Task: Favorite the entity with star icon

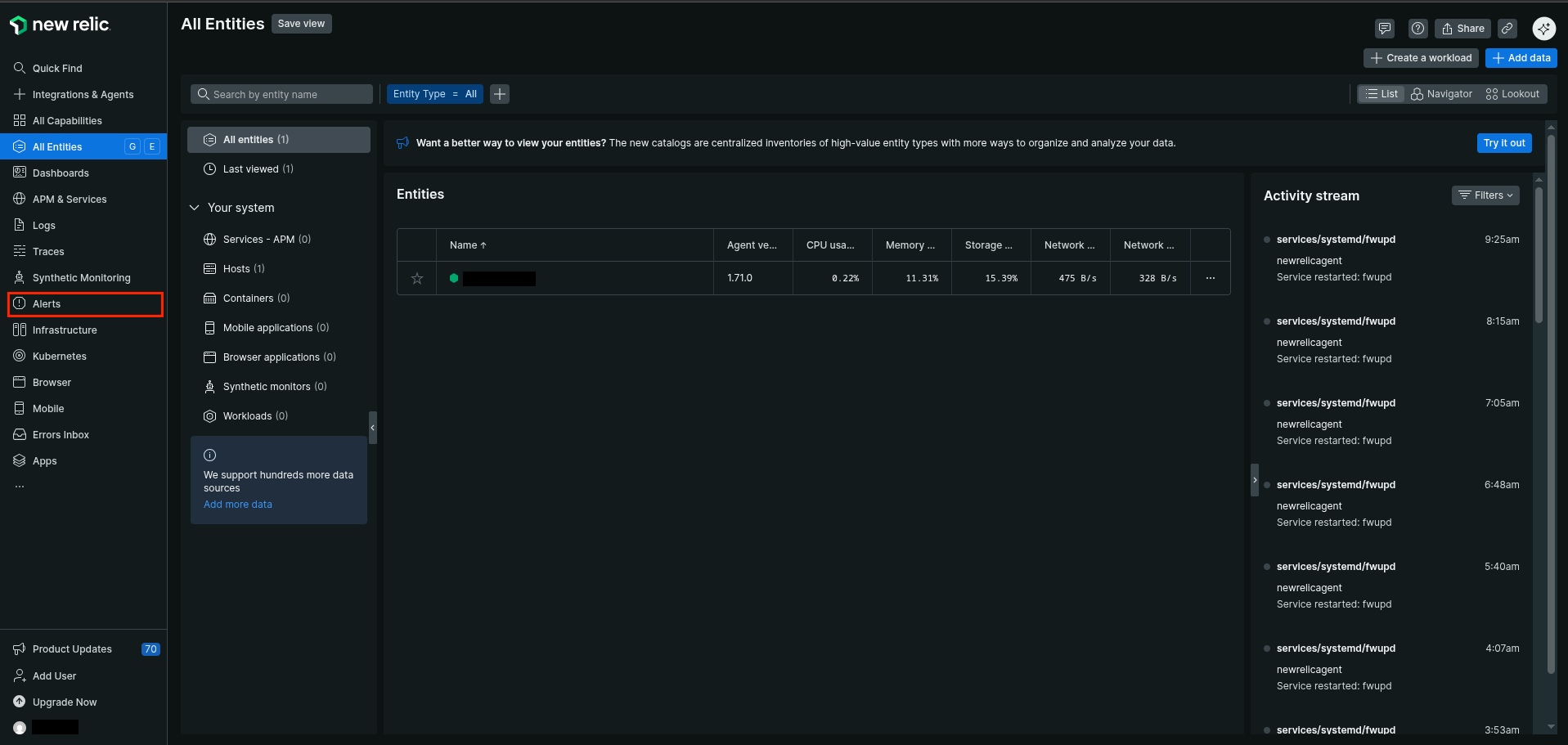Action: (x=417, y=278)
